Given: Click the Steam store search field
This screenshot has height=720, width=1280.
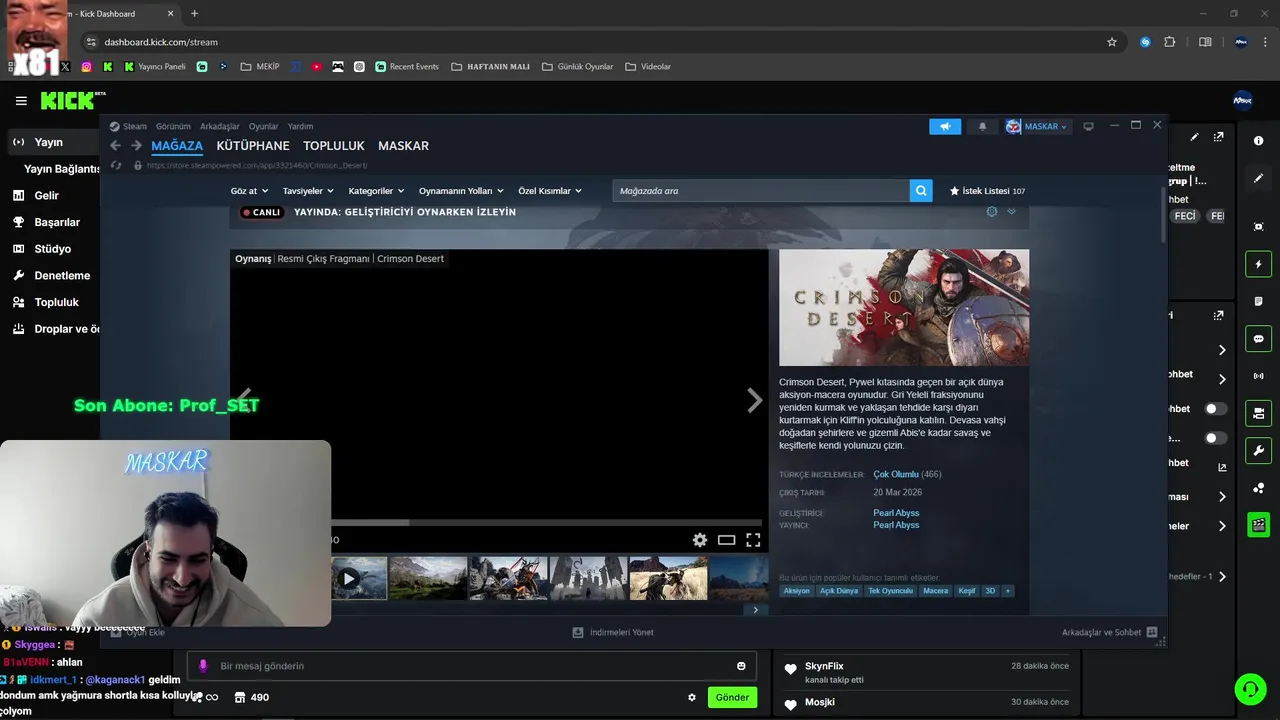Looking at the screenshot, I should click(761, 191).
